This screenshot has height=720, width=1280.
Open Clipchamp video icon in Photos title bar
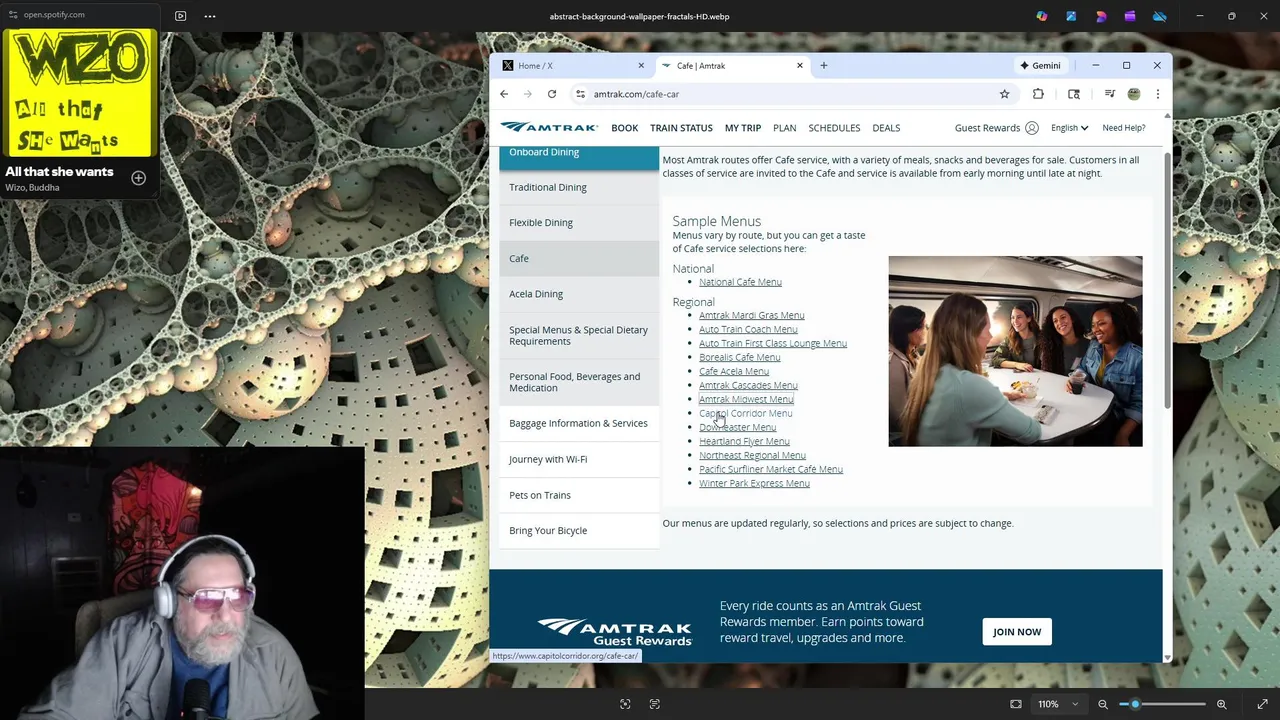click(1130, 16)
